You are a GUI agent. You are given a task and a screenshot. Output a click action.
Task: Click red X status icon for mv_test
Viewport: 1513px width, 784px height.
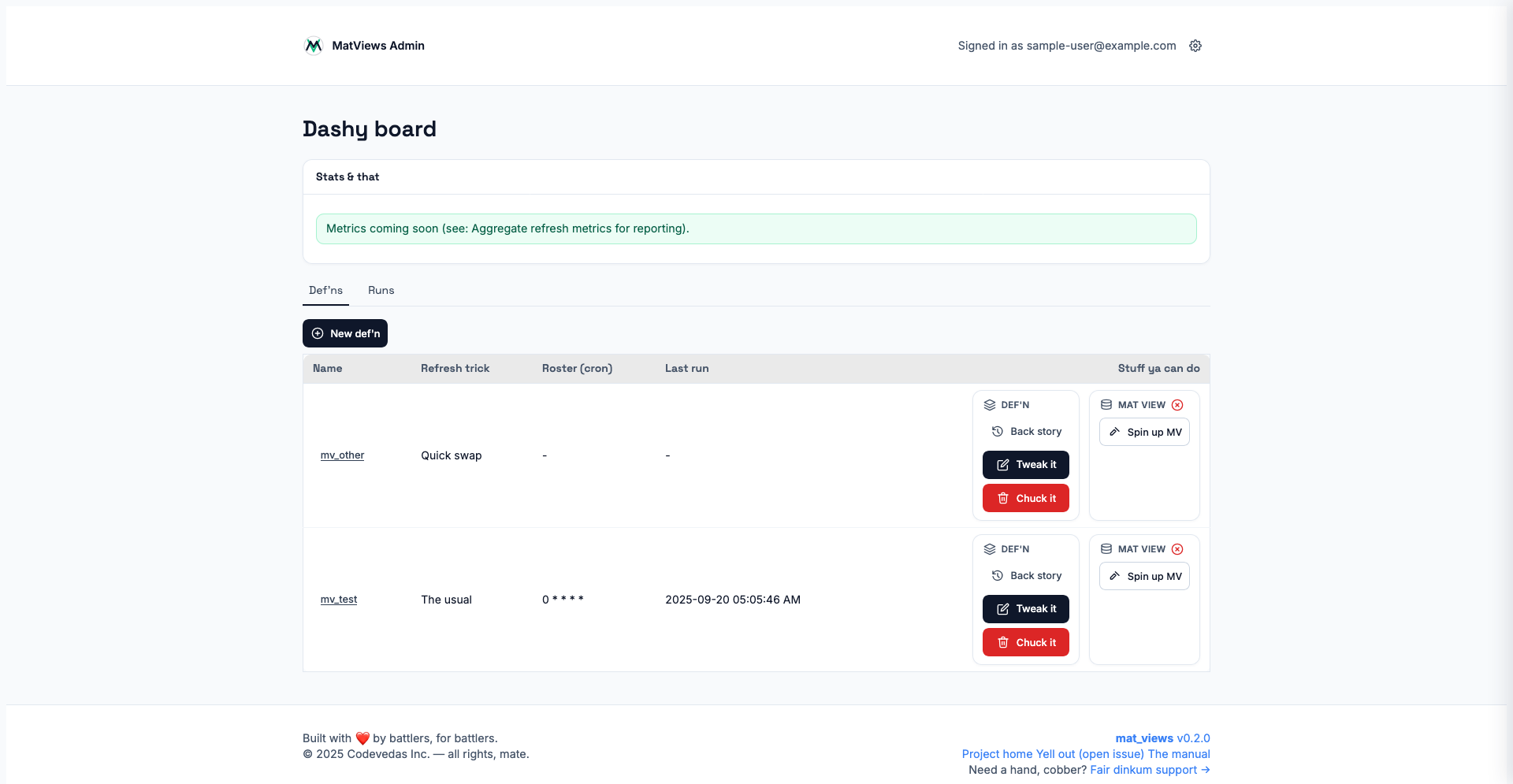(x=1177, y=549)
